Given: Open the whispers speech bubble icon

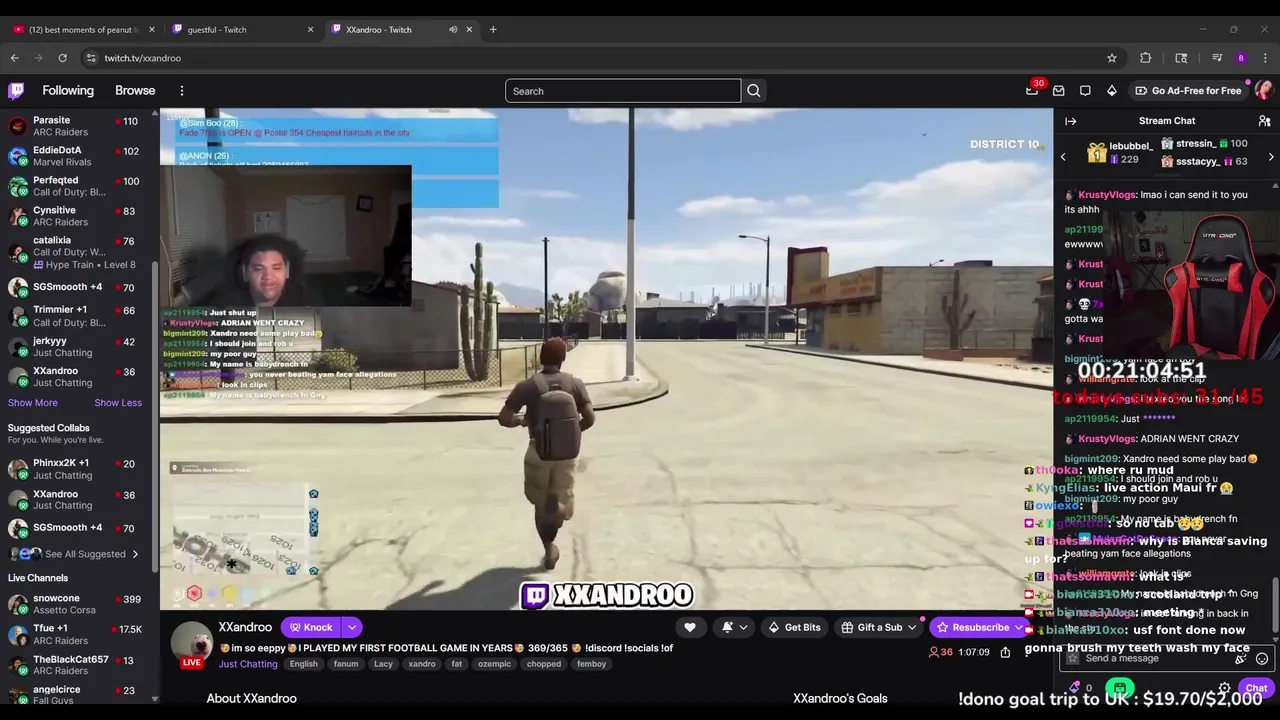Looking at the screenshot, I should click(x=1085, y=91).
